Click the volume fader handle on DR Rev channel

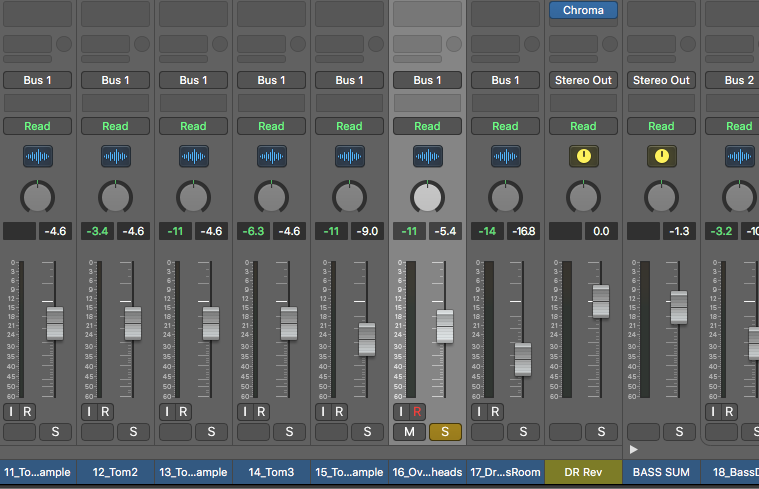(x=601, y=301)
